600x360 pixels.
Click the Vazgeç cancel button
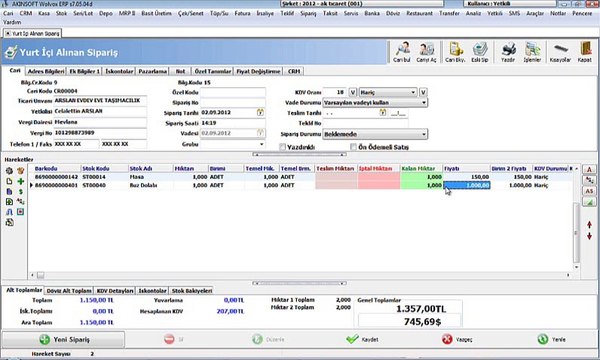[x=457, y=339]
